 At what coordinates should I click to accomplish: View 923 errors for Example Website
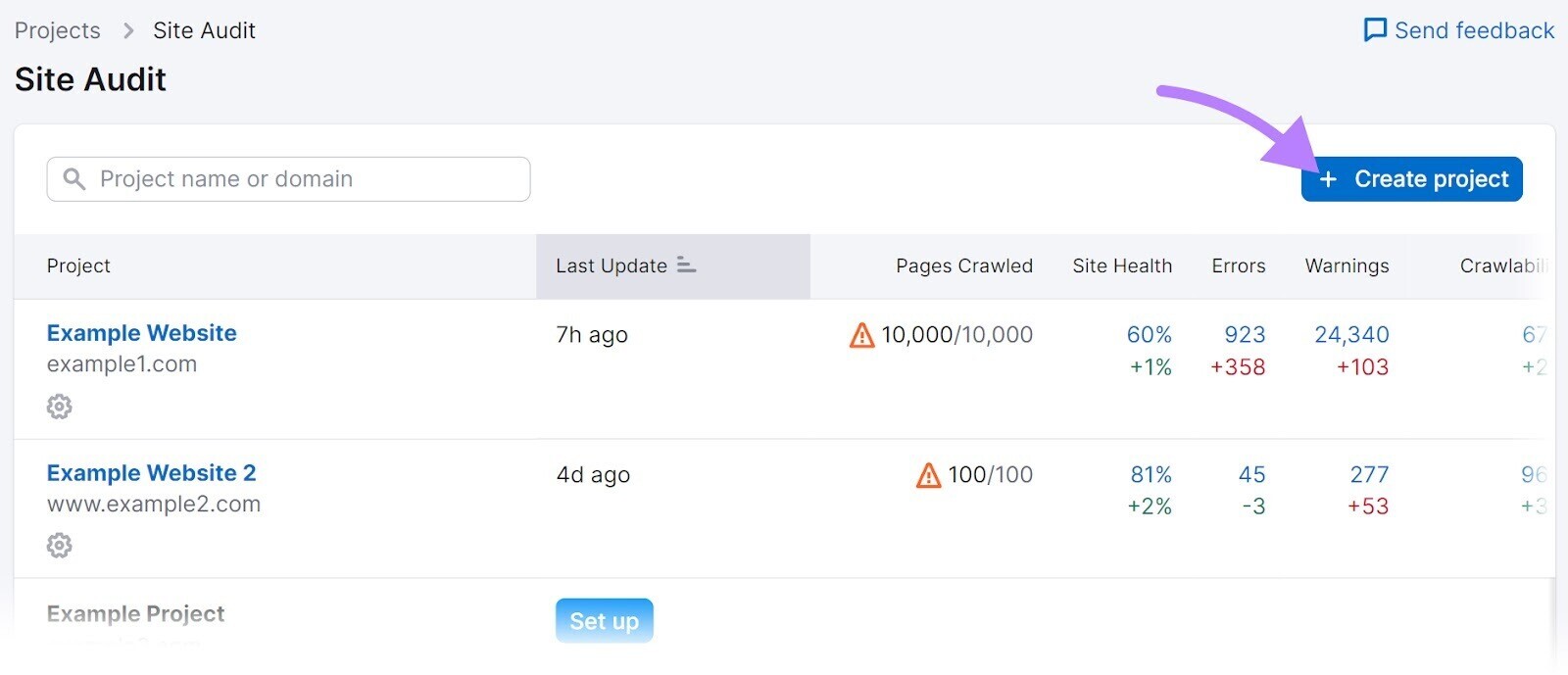[1244, 335]
